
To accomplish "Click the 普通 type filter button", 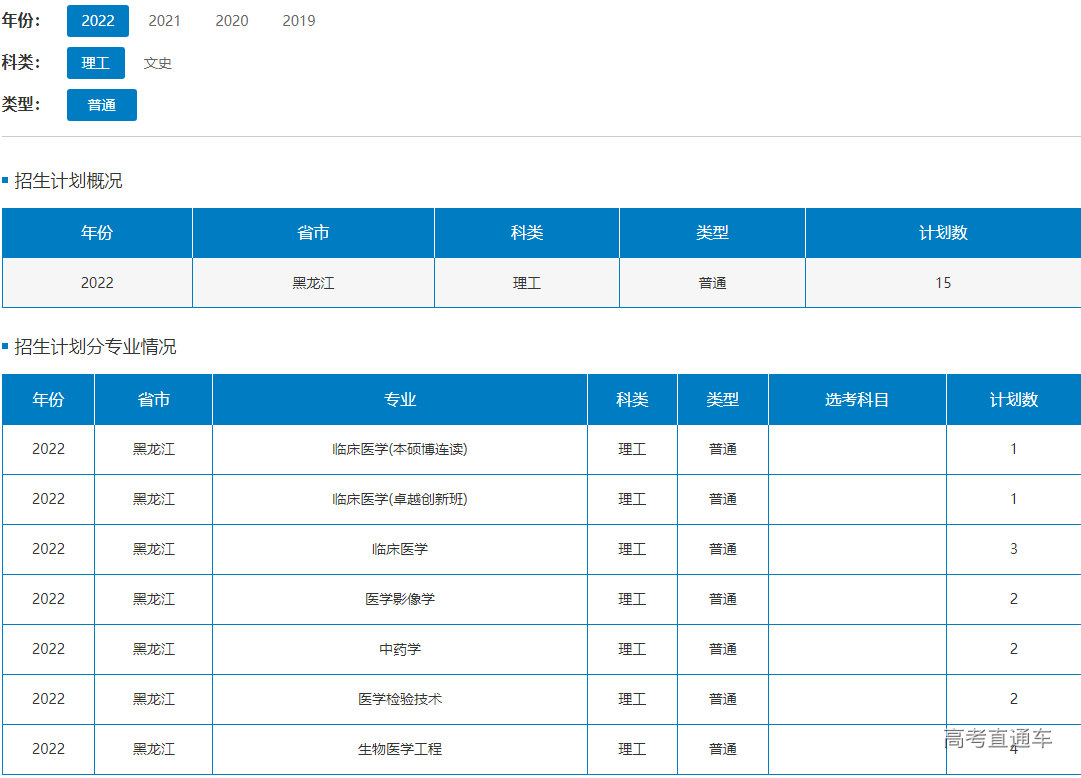I will (102, 105).
